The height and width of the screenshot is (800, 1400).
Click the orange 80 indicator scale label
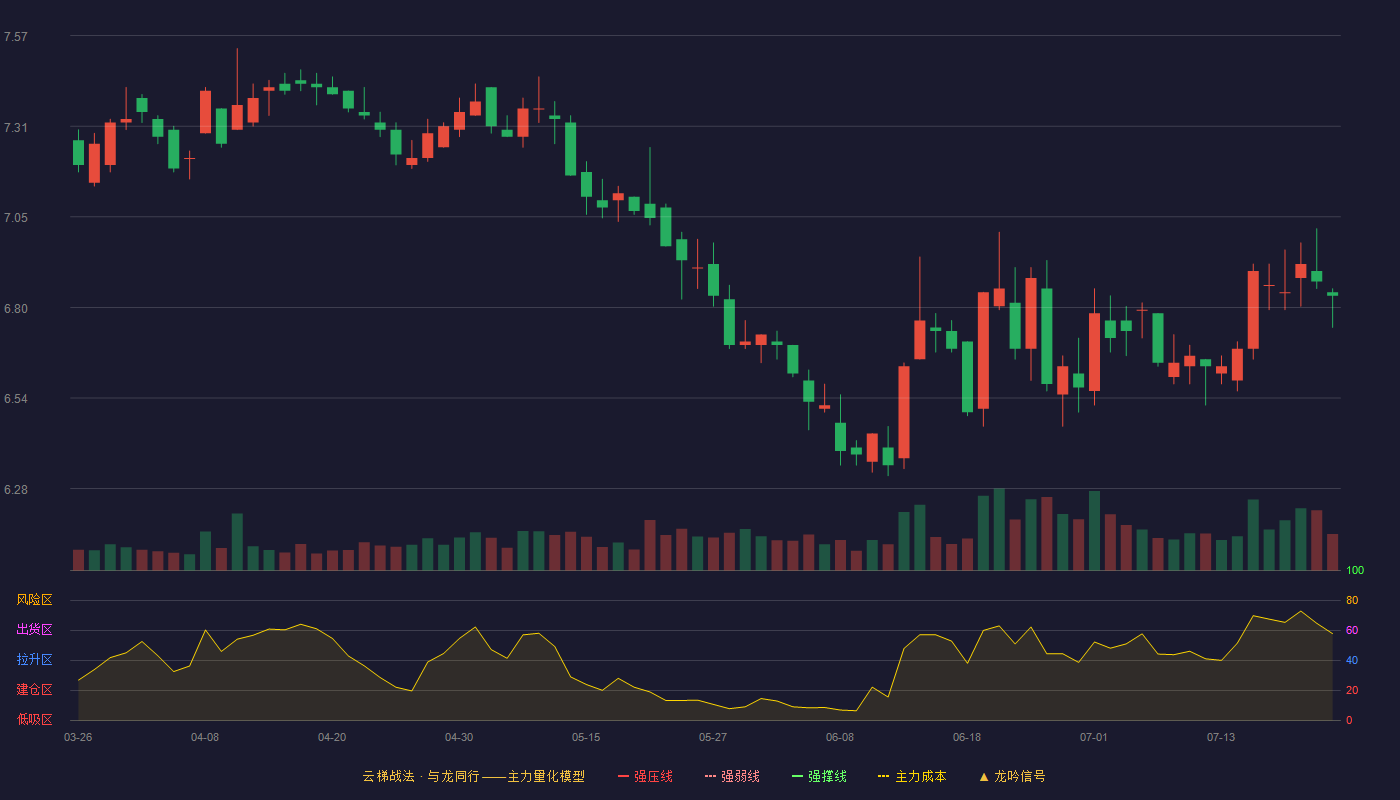click(1352, 601)
